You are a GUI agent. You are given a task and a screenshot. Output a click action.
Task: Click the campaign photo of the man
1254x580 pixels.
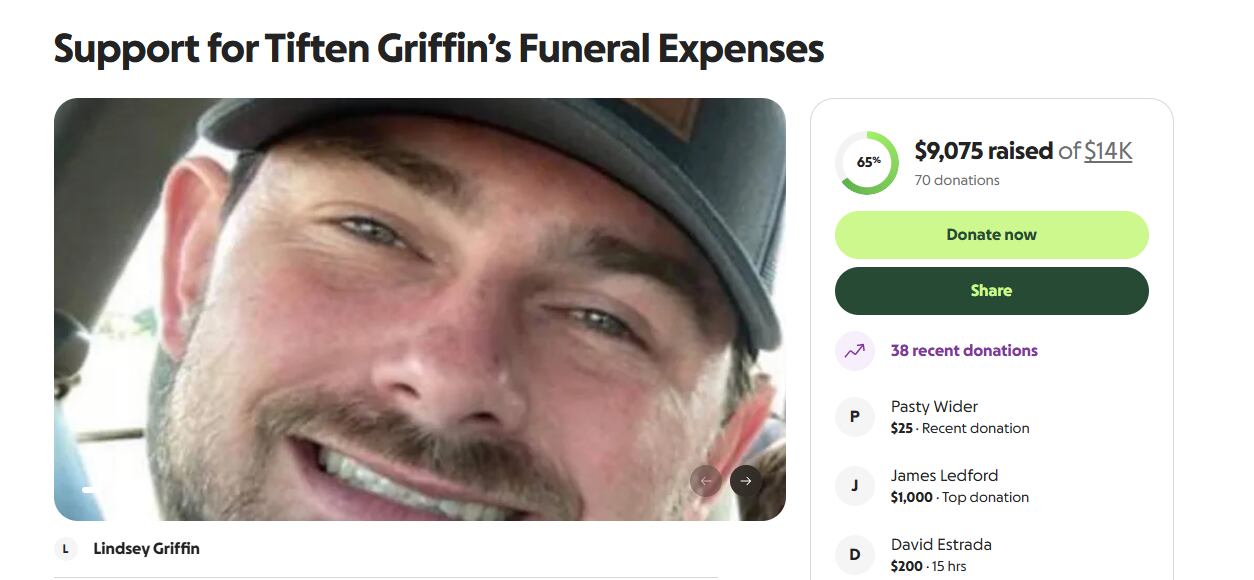(420, 309)
